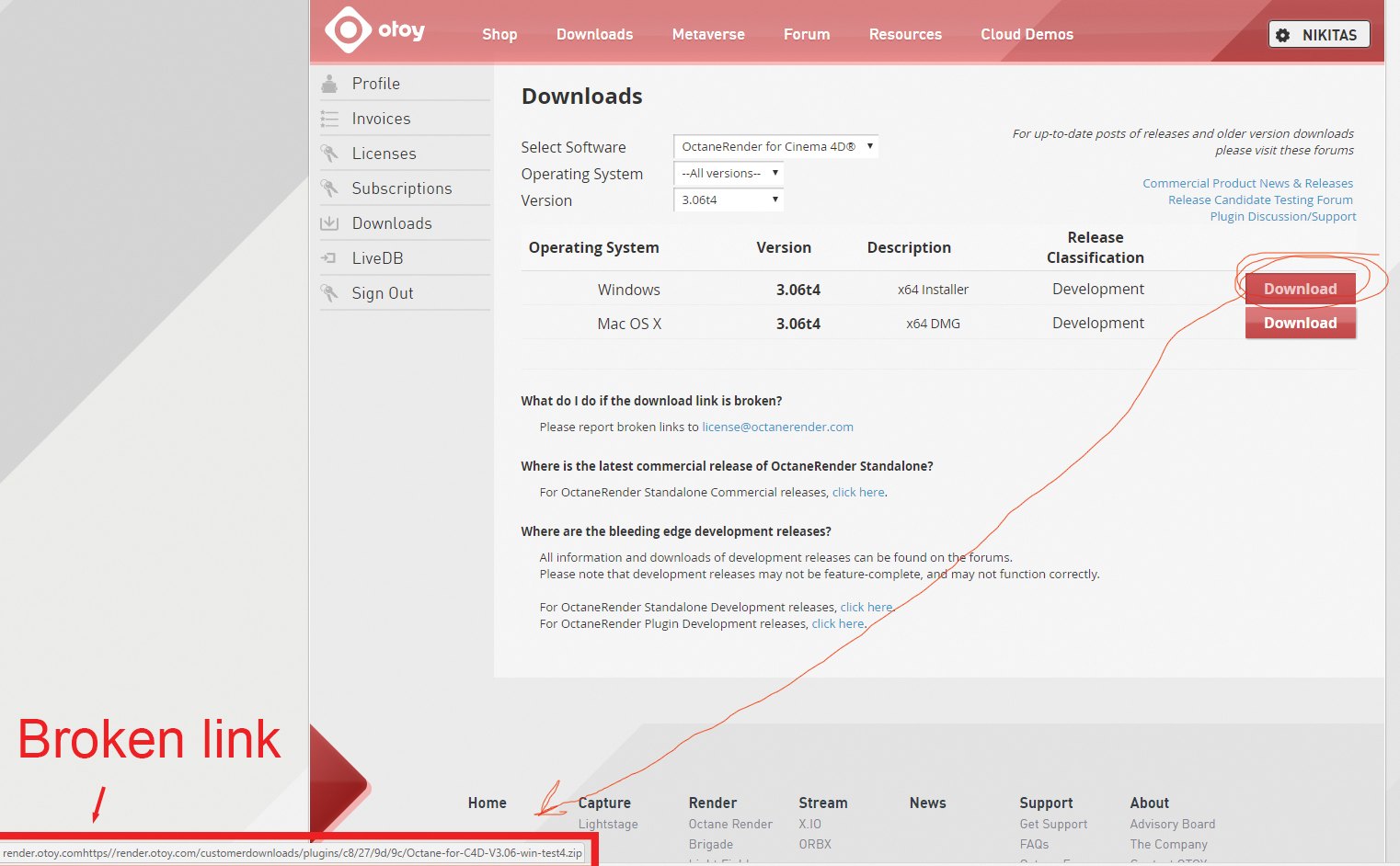Screen dimensions: 1400x866
Task: Click here for Standalone Development releases
Action: click(x=866, y=608)
